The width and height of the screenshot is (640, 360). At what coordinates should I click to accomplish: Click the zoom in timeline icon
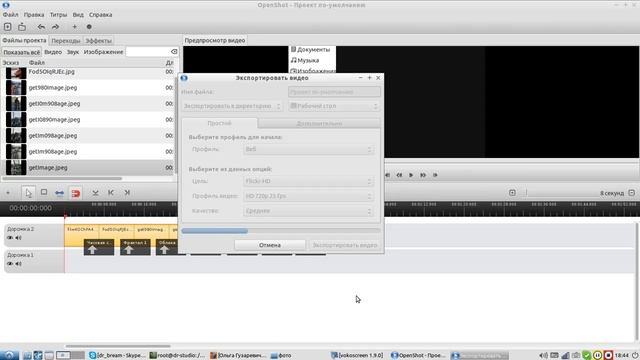[512, 193]
